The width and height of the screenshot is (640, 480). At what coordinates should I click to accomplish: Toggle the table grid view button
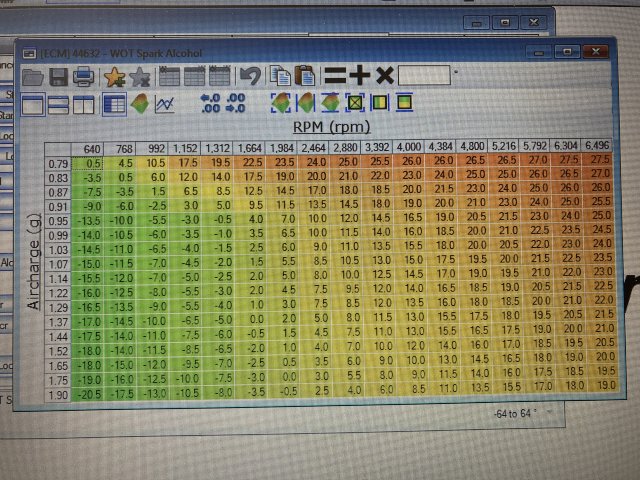(x=114, y=103)
